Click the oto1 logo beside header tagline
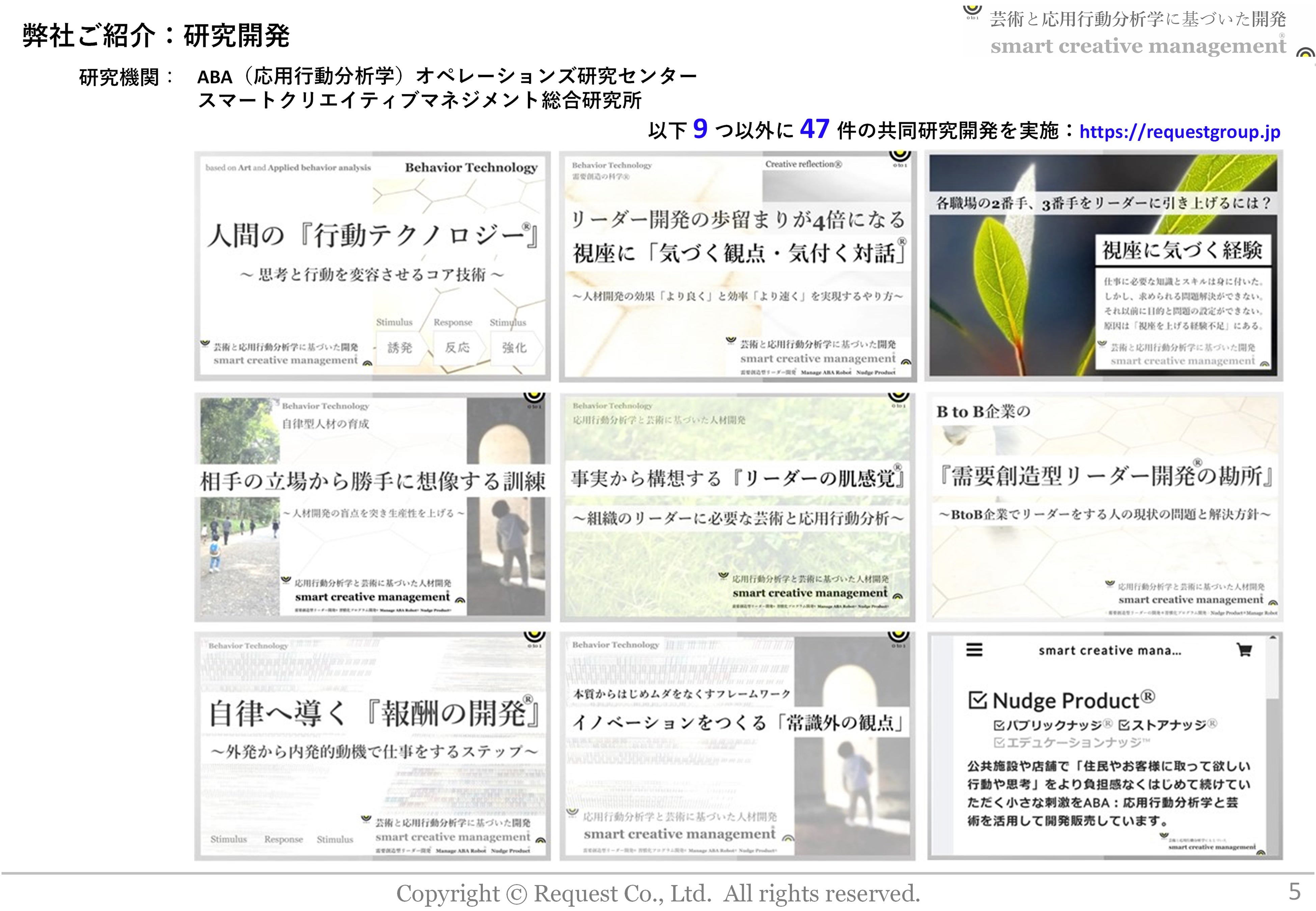The height and width of the screenshot is (911, 1316). pos(972,12)
